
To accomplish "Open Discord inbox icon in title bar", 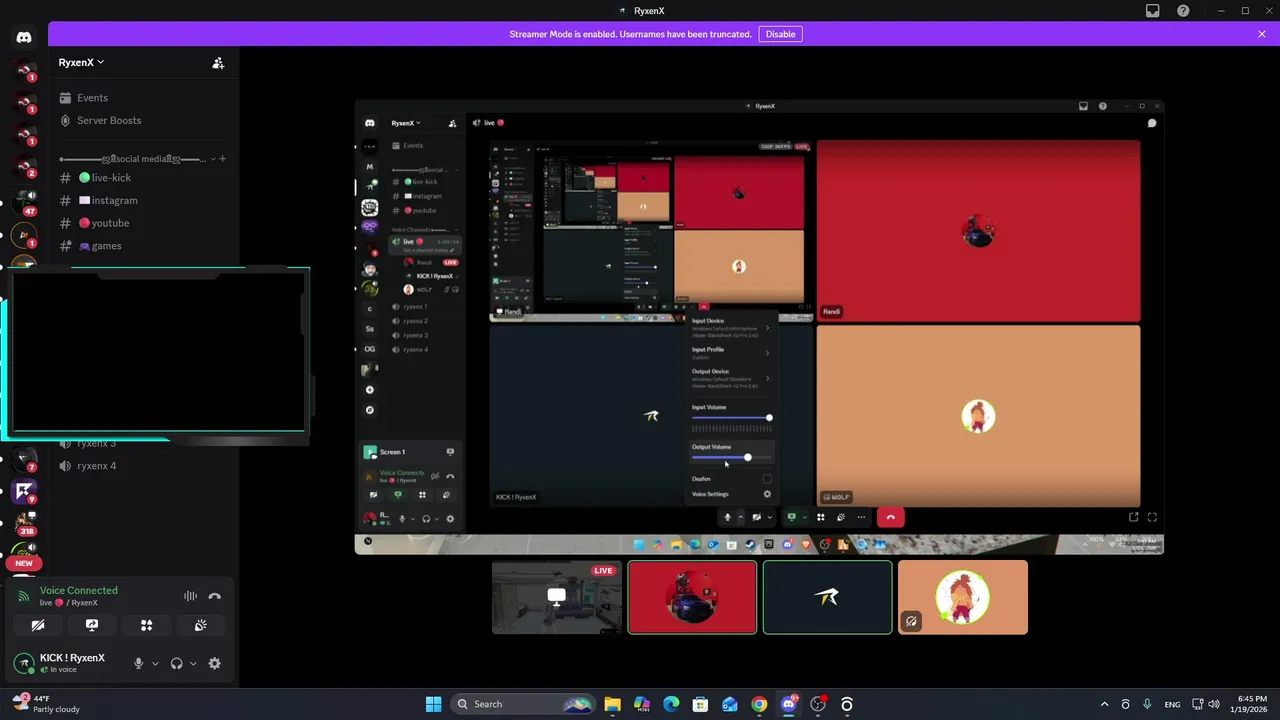I will [x=1152, y=11].
